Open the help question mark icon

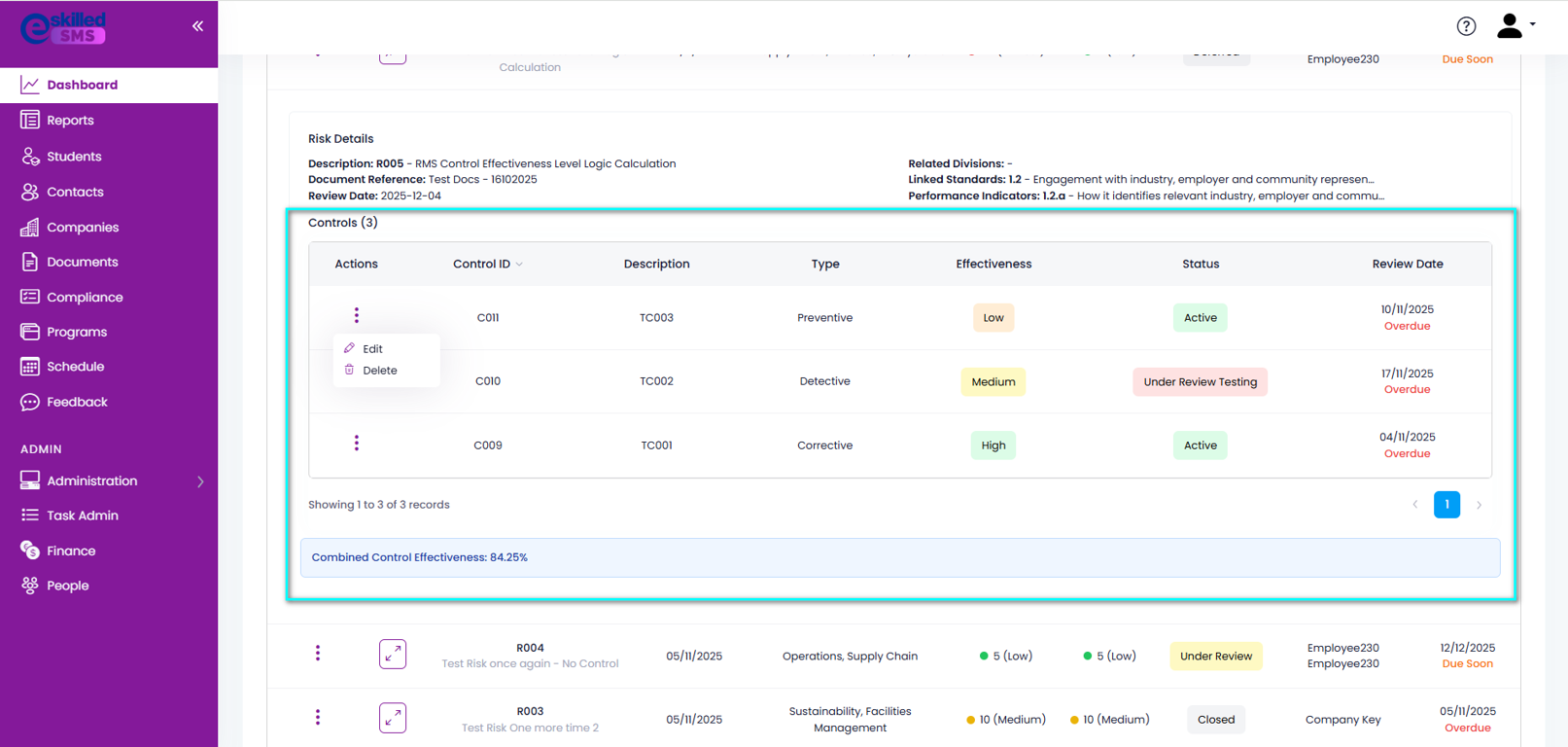click(1466, 26)
